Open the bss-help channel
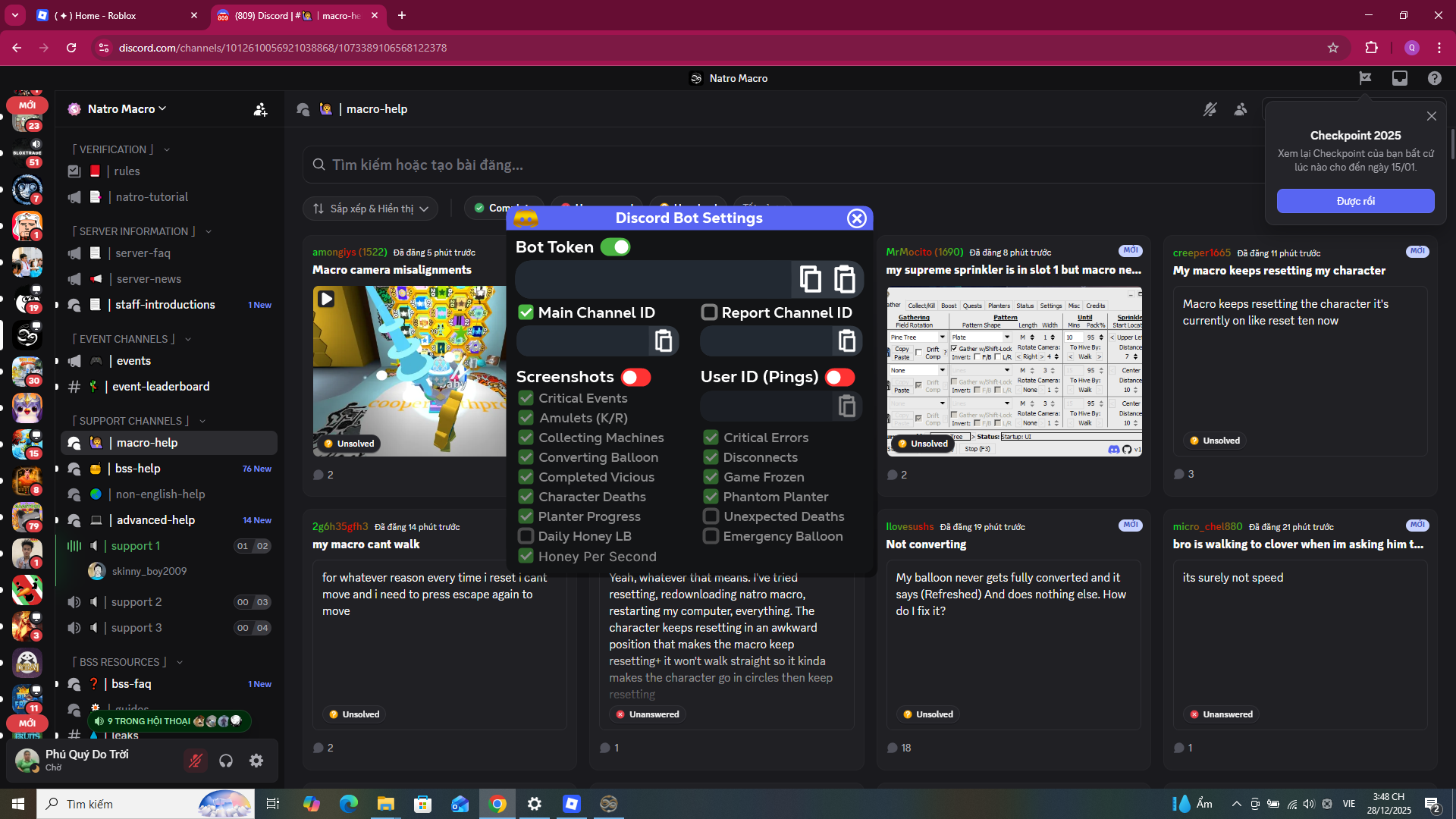This screenshot has width=1456, height=819. (x=138, y=469)
